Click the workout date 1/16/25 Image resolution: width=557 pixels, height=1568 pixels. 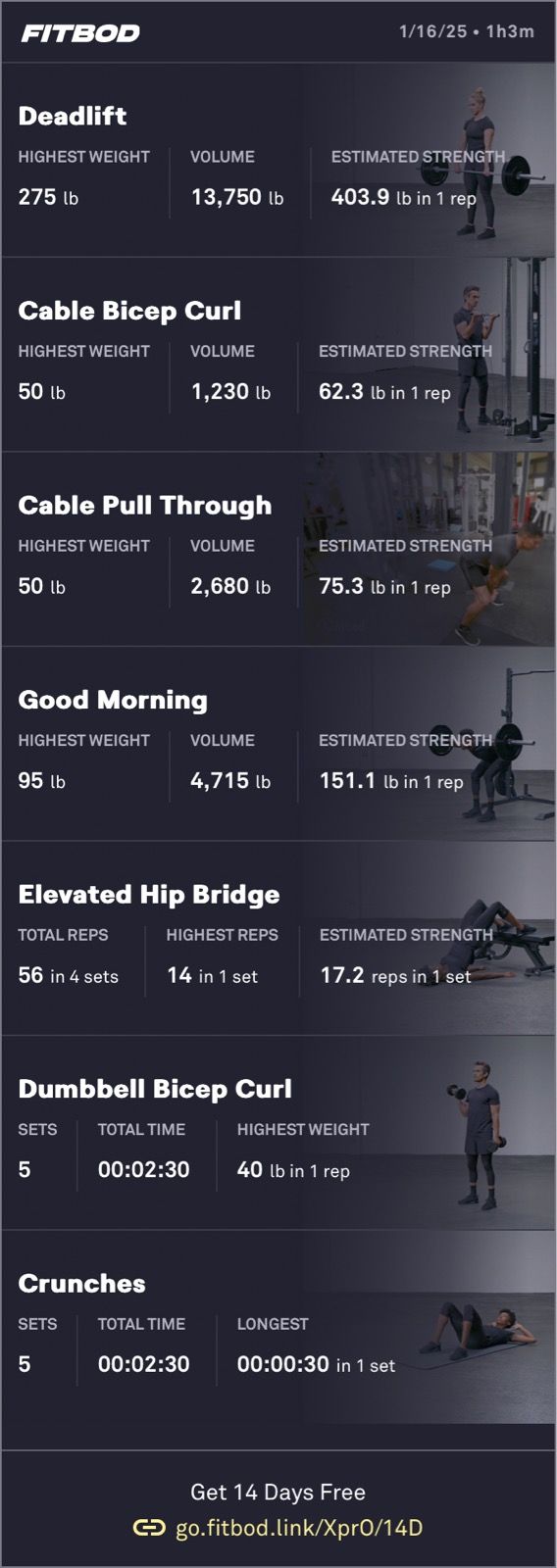432,31
